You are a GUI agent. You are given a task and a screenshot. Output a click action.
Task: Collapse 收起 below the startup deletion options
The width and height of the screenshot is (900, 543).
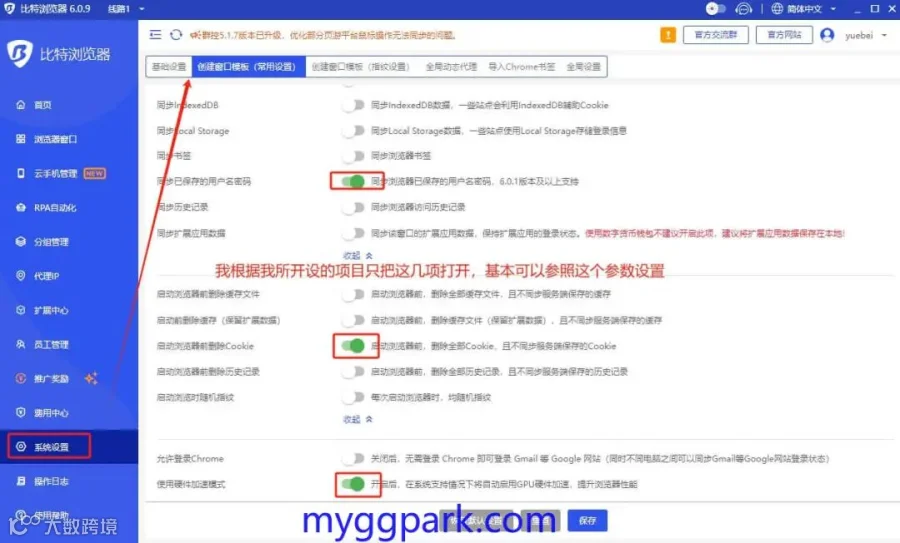[x=358, y=420]
